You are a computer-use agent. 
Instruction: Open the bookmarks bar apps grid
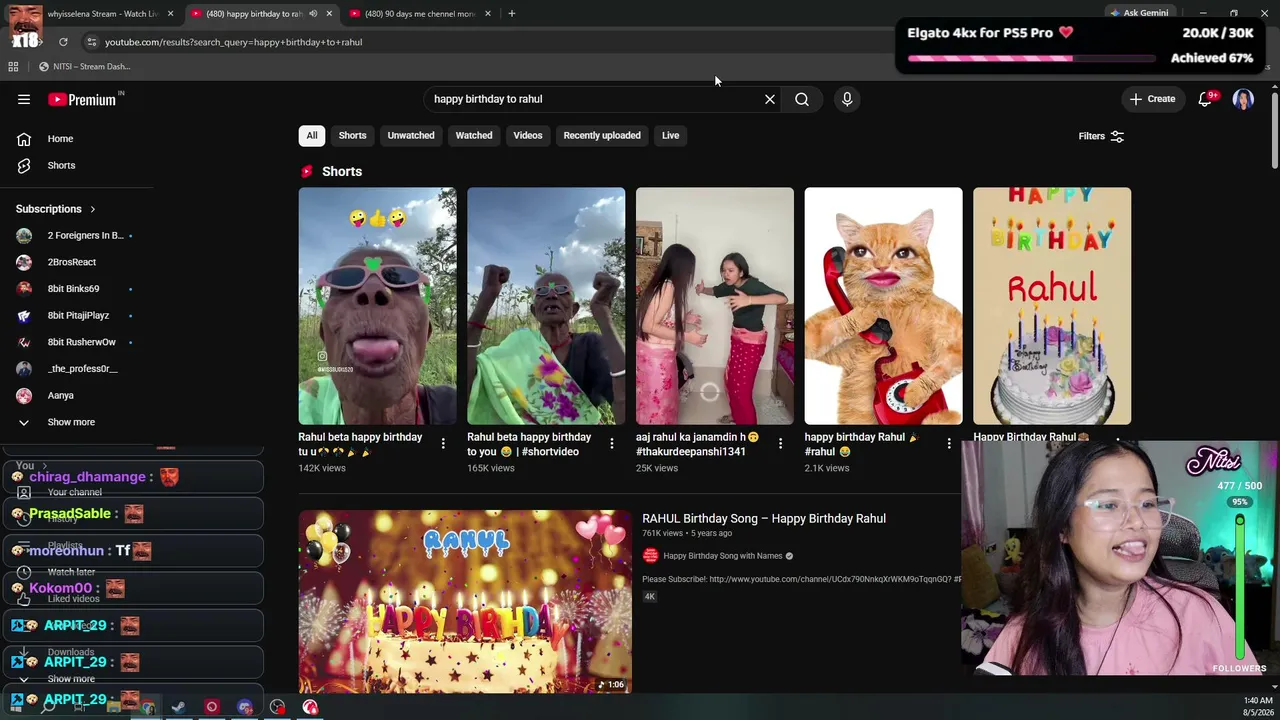pos(13,67)
